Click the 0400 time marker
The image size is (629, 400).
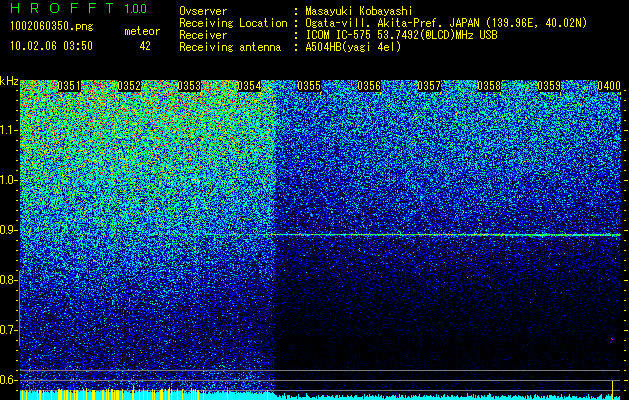[x=609, y=86]
